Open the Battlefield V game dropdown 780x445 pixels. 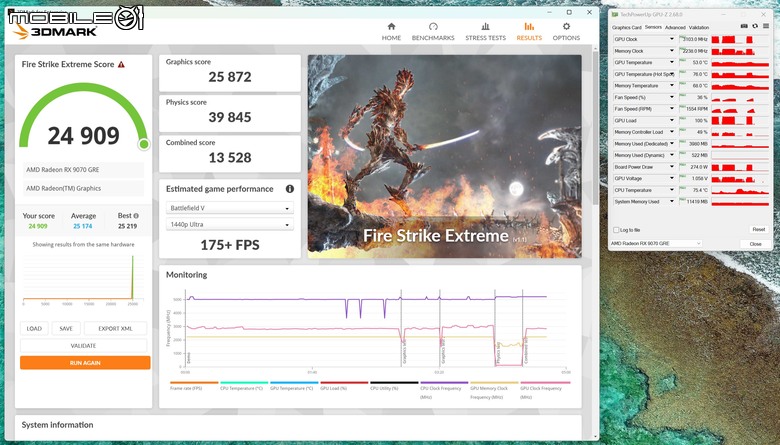click(230, 208)
